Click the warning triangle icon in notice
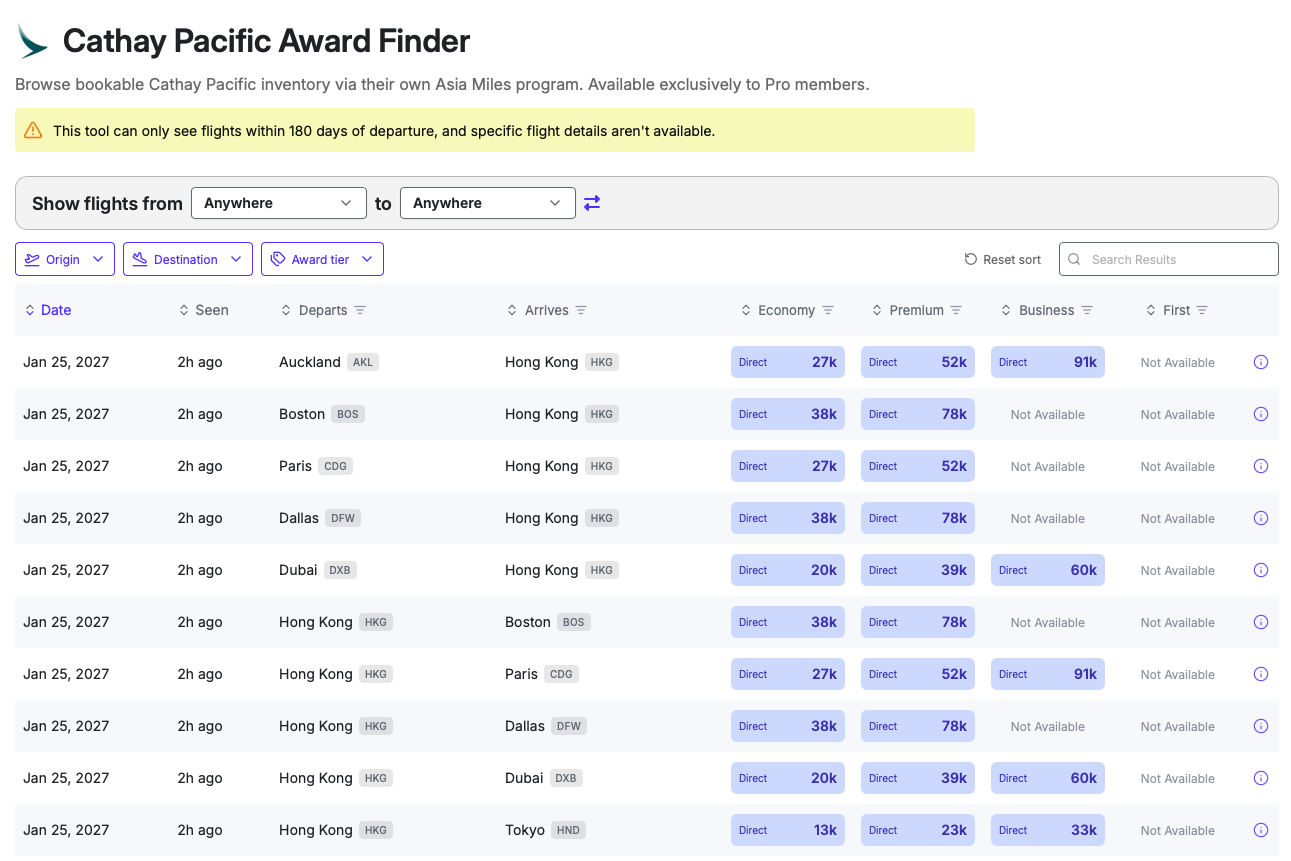 click(x=33, y=130)
